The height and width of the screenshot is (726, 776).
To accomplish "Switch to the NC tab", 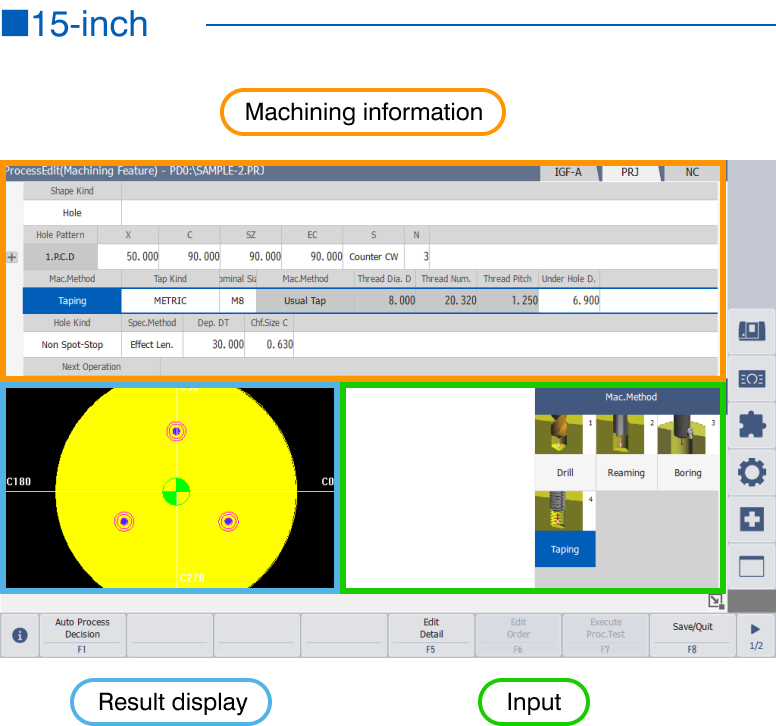I will [x=692, y=172].
